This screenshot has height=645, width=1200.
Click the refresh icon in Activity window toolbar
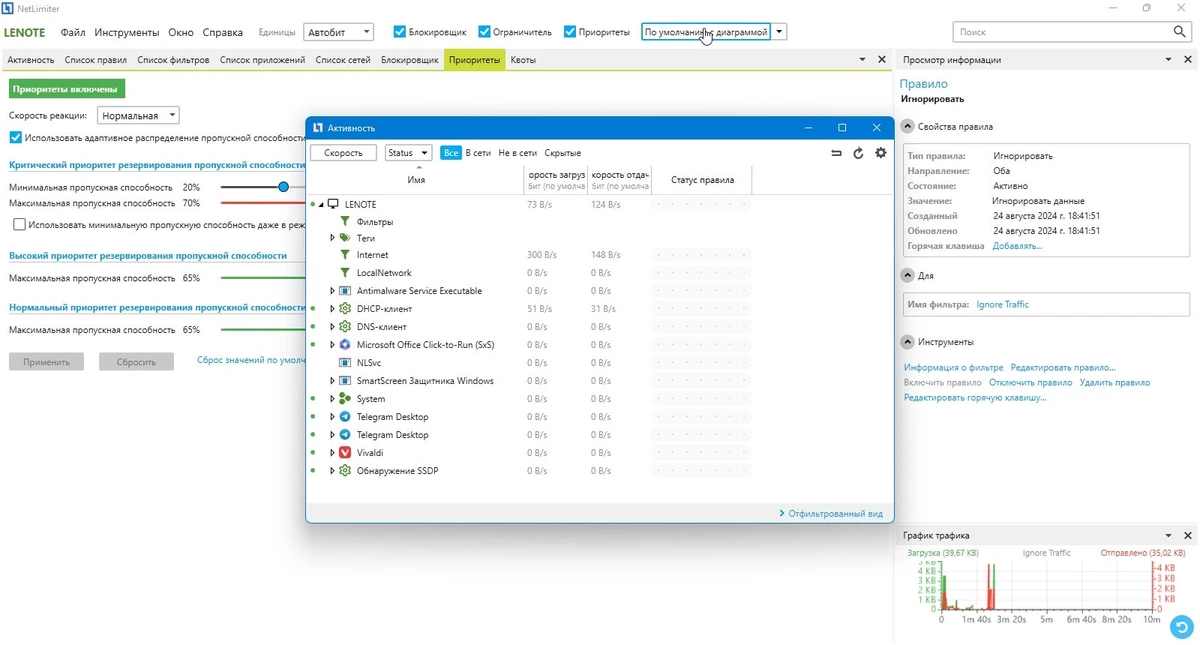point(858,153)
